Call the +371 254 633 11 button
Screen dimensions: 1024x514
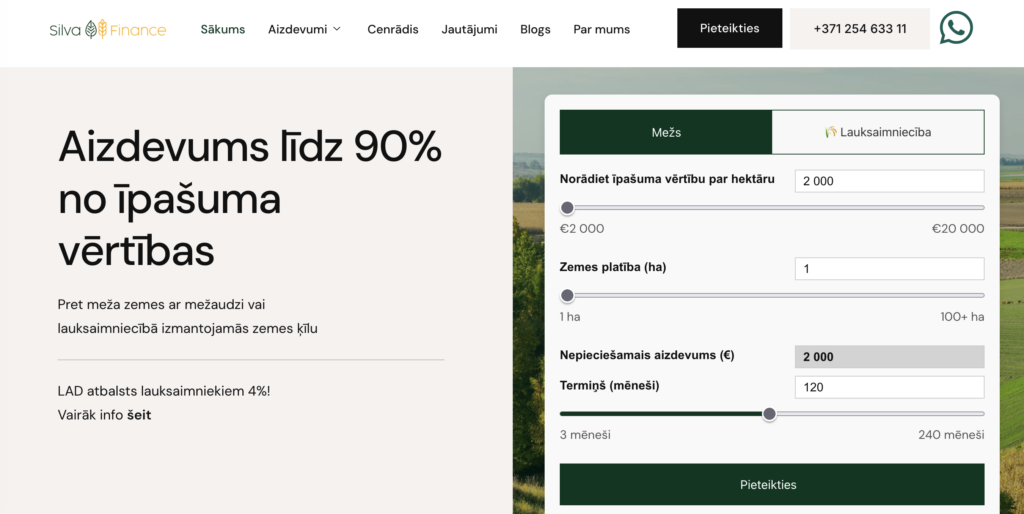pyautogui.click(x=859, y=28)
